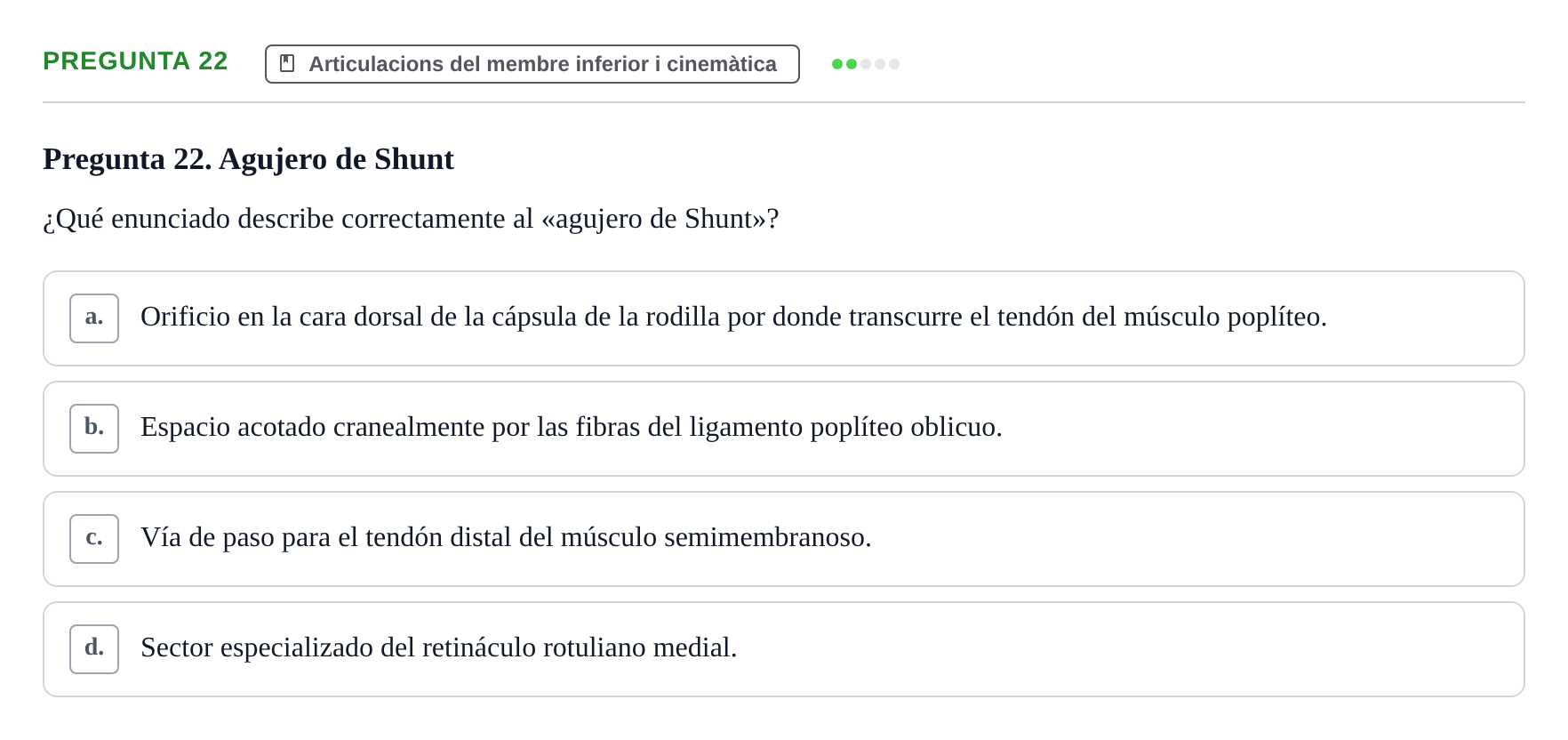Click the last gray difficulty dot

894,64
